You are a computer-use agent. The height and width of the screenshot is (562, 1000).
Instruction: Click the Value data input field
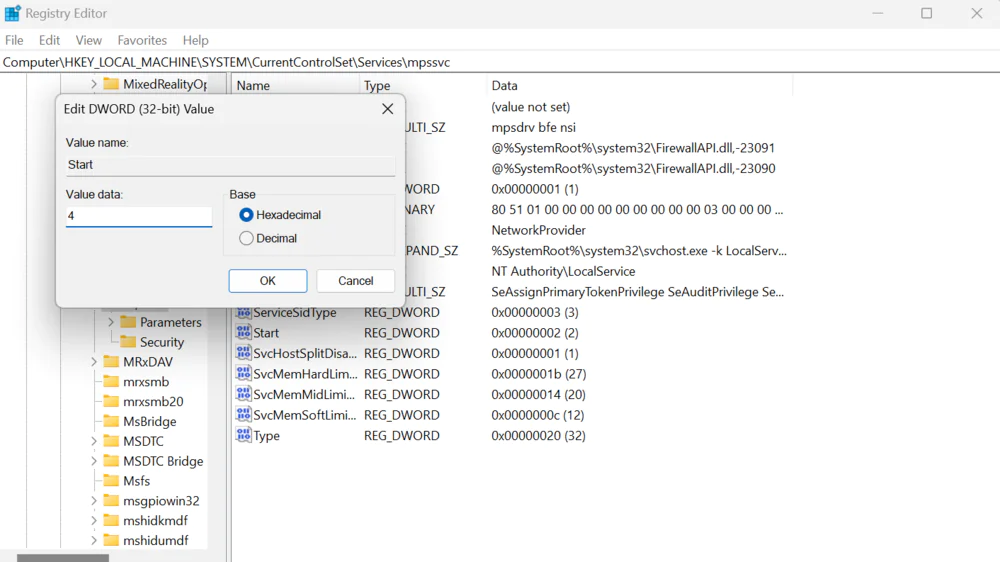(139, 216)
